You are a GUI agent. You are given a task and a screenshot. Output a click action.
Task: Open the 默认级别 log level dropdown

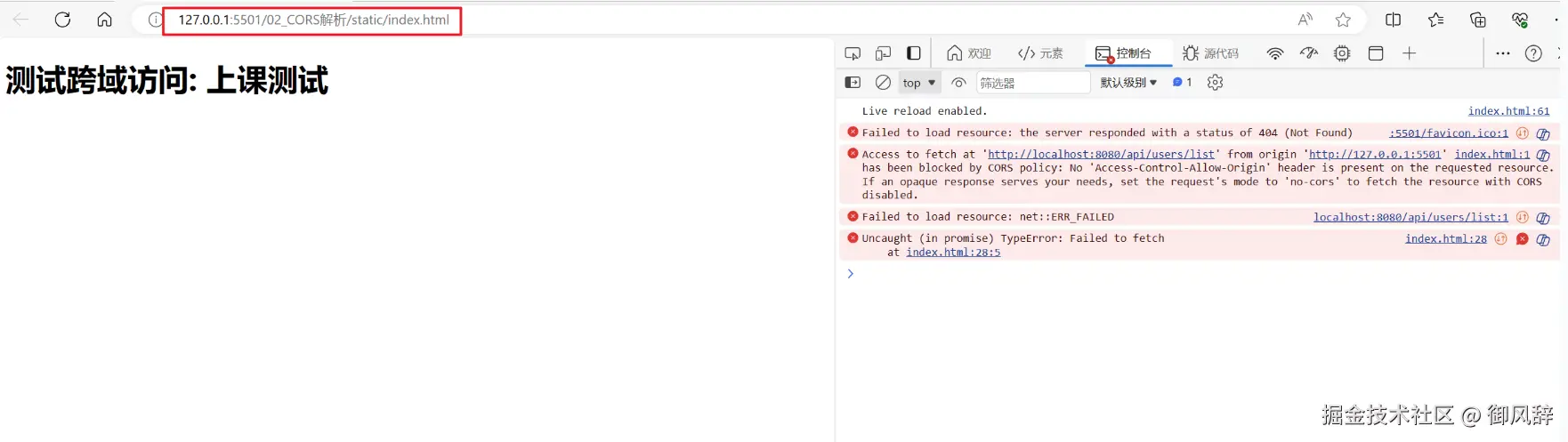point(1128,83)
